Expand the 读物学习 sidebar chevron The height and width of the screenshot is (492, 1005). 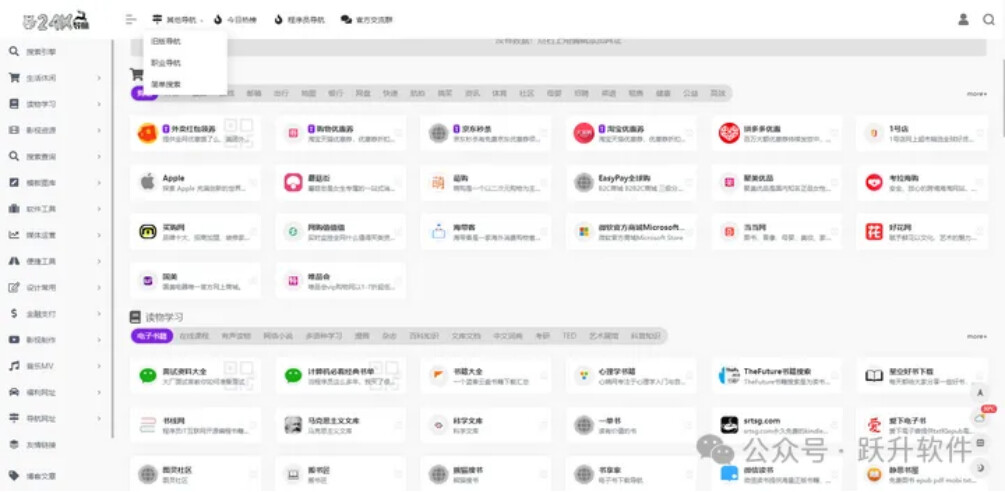coord(99,104)
